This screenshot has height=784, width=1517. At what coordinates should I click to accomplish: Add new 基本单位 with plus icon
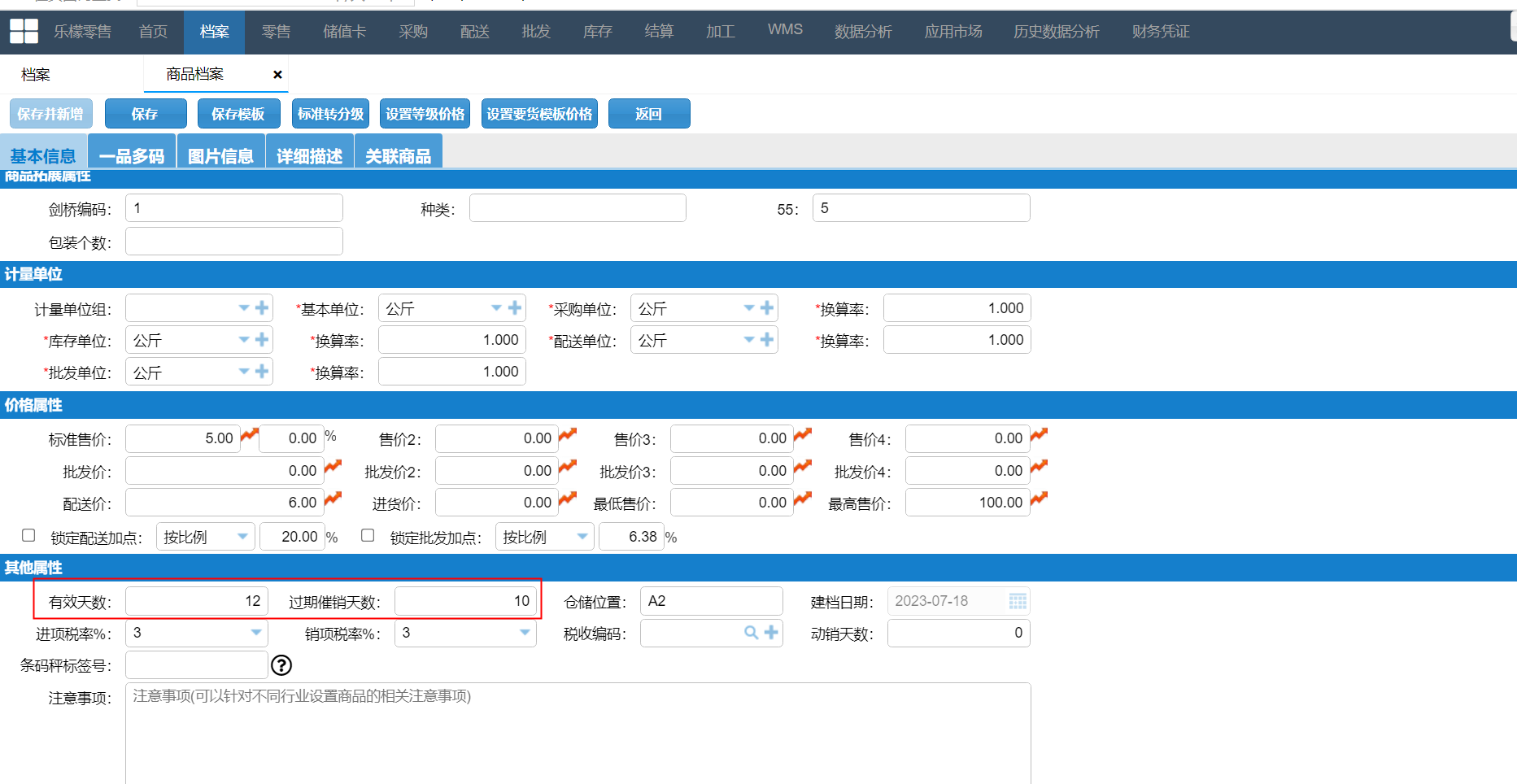pos(515,307)
